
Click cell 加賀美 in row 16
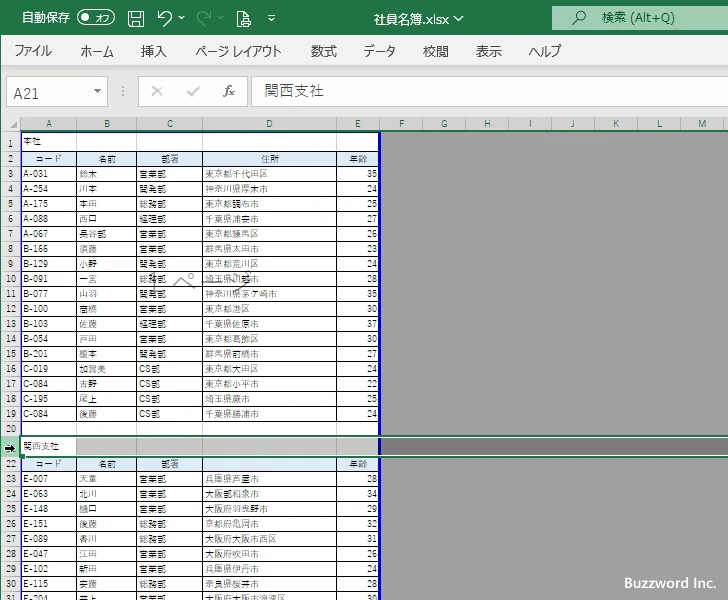[x=107, y=369]
